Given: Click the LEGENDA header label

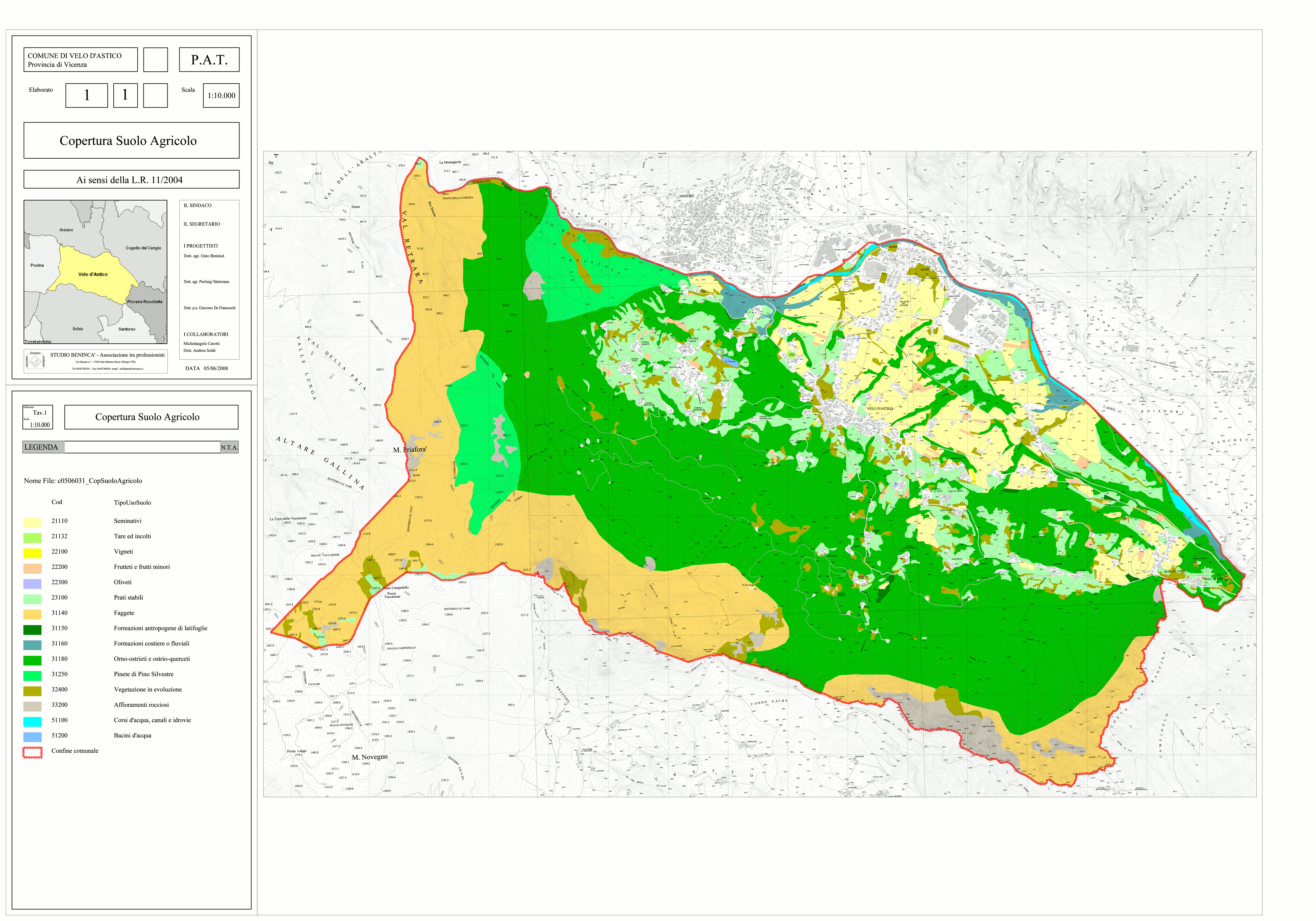Looking at the screenshot, I should (x=41, y=447).
